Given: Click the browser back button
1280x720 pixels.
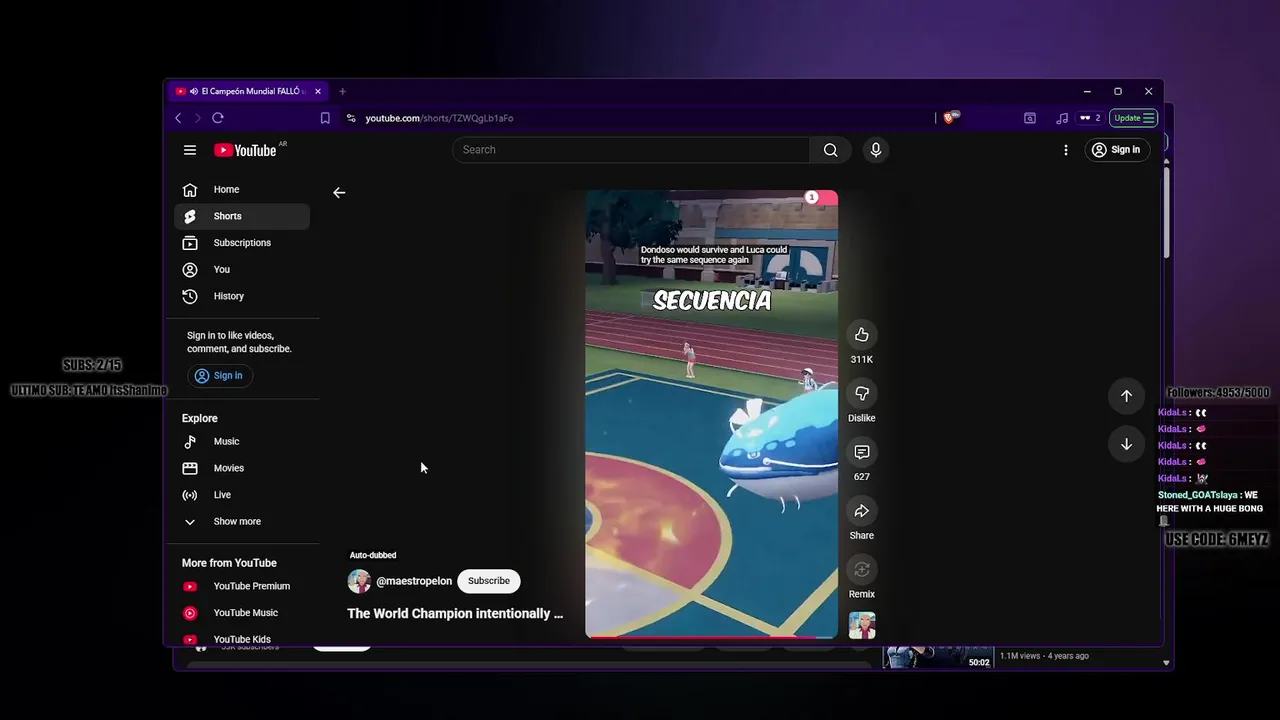Looking at the screenshot, I should [x=178, y=118].
